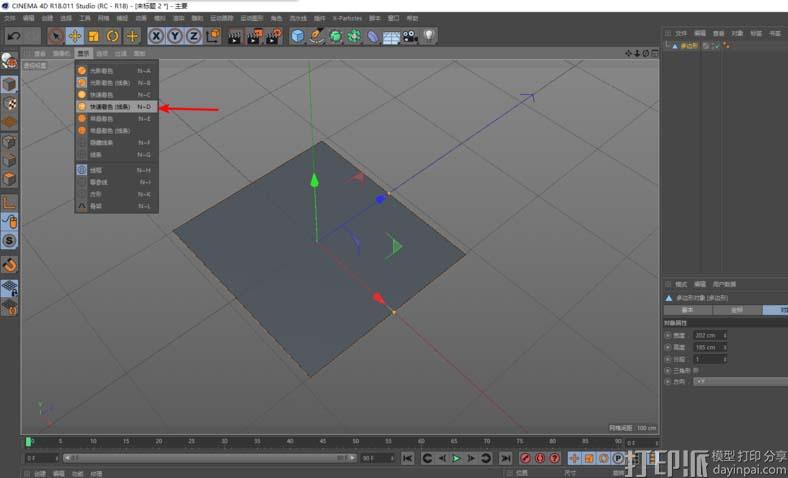Activate the Move tool
This screenshot has width=788, height=478.
point(75,36)
